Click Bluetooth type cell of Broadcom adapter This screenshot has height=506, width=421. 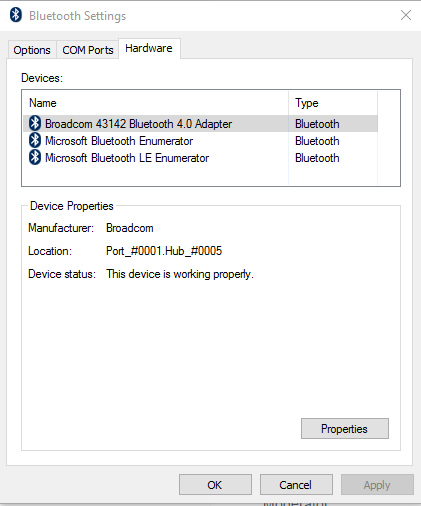[x=317, y=124]
